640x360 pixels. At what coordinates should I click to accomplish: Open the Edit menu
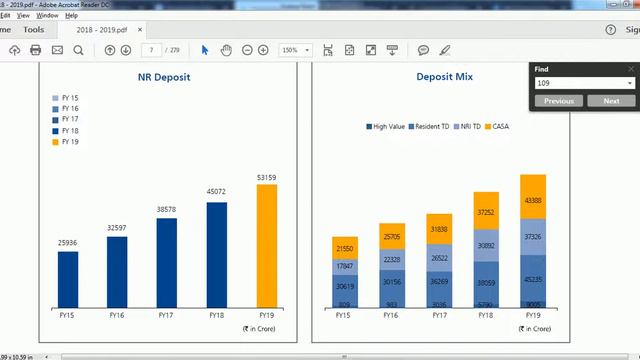tap(5, 16)
